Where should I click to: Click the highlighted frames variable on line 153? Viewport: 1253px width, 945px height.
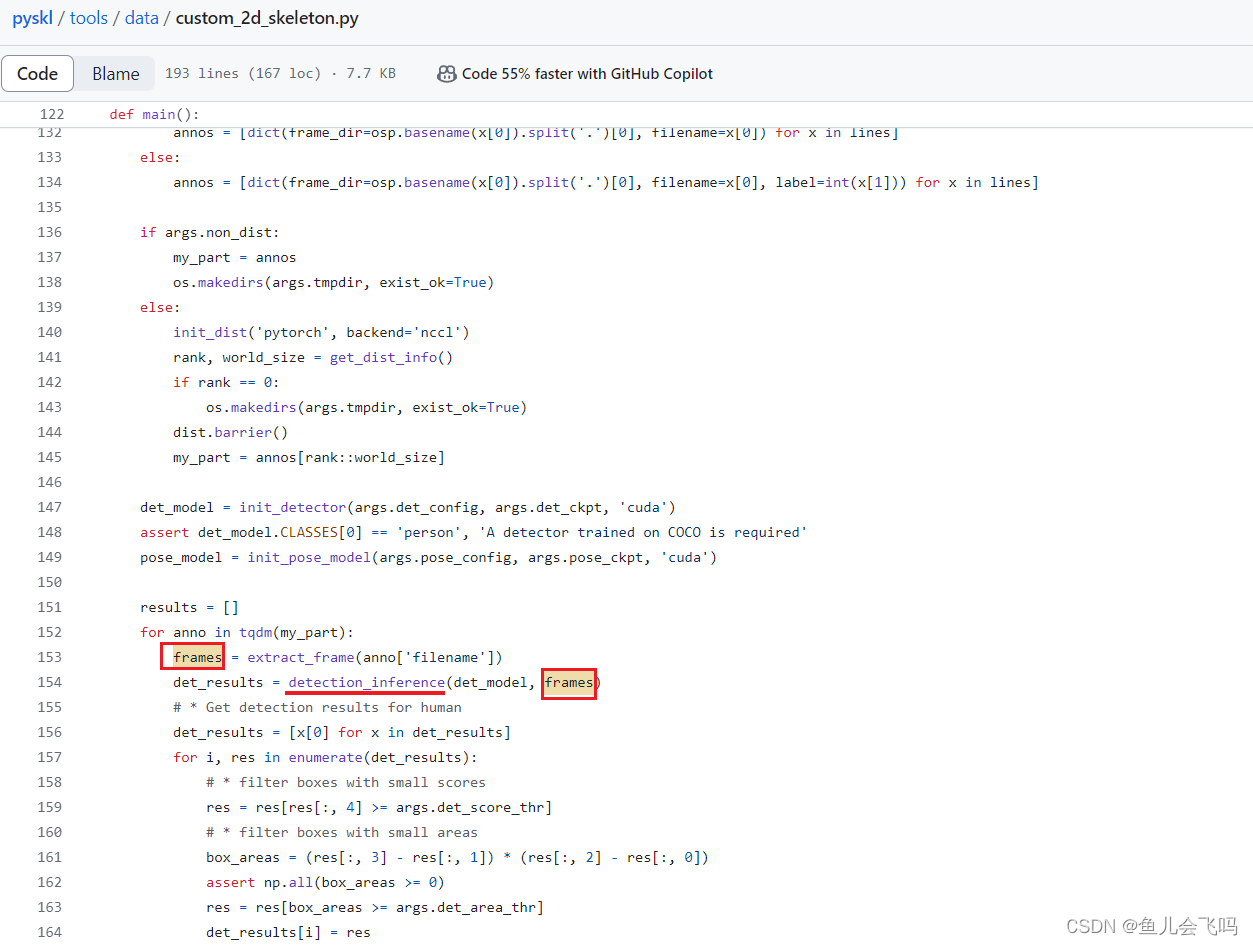[x=192, y=657]
